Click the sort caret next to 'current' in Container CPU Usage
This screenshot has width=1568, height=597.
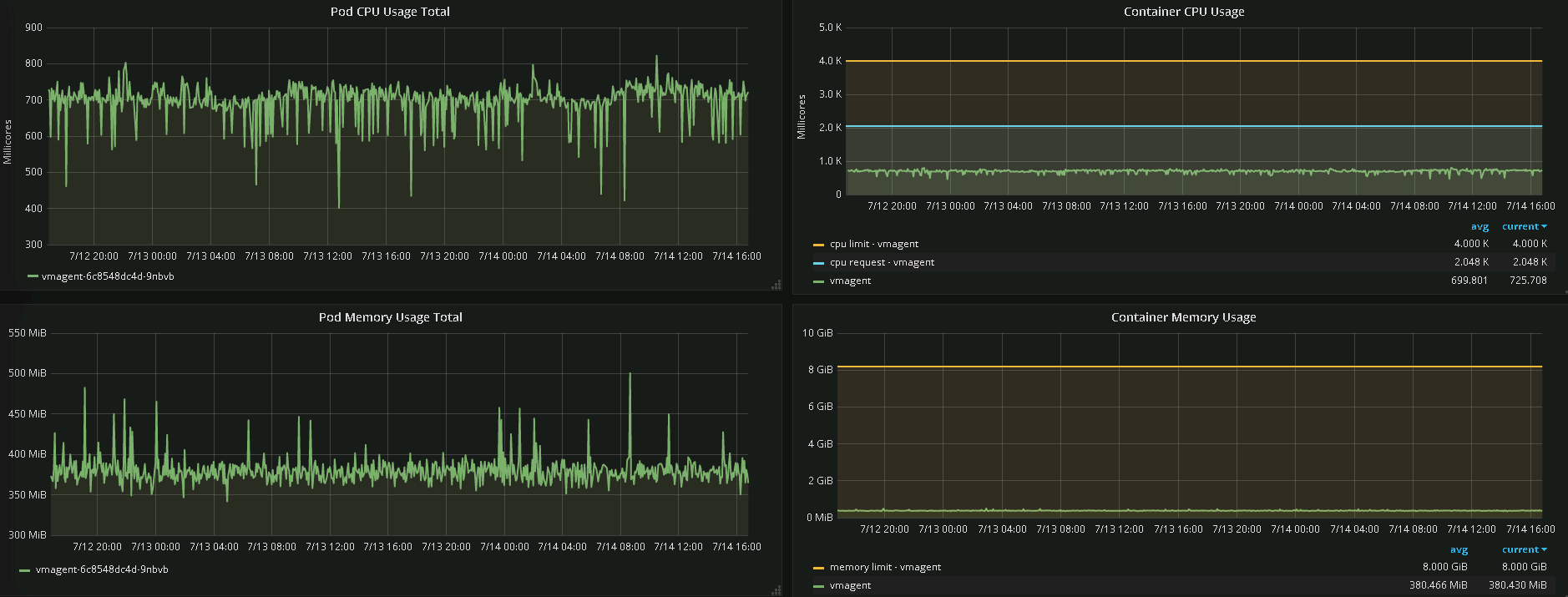[1545, 226]
